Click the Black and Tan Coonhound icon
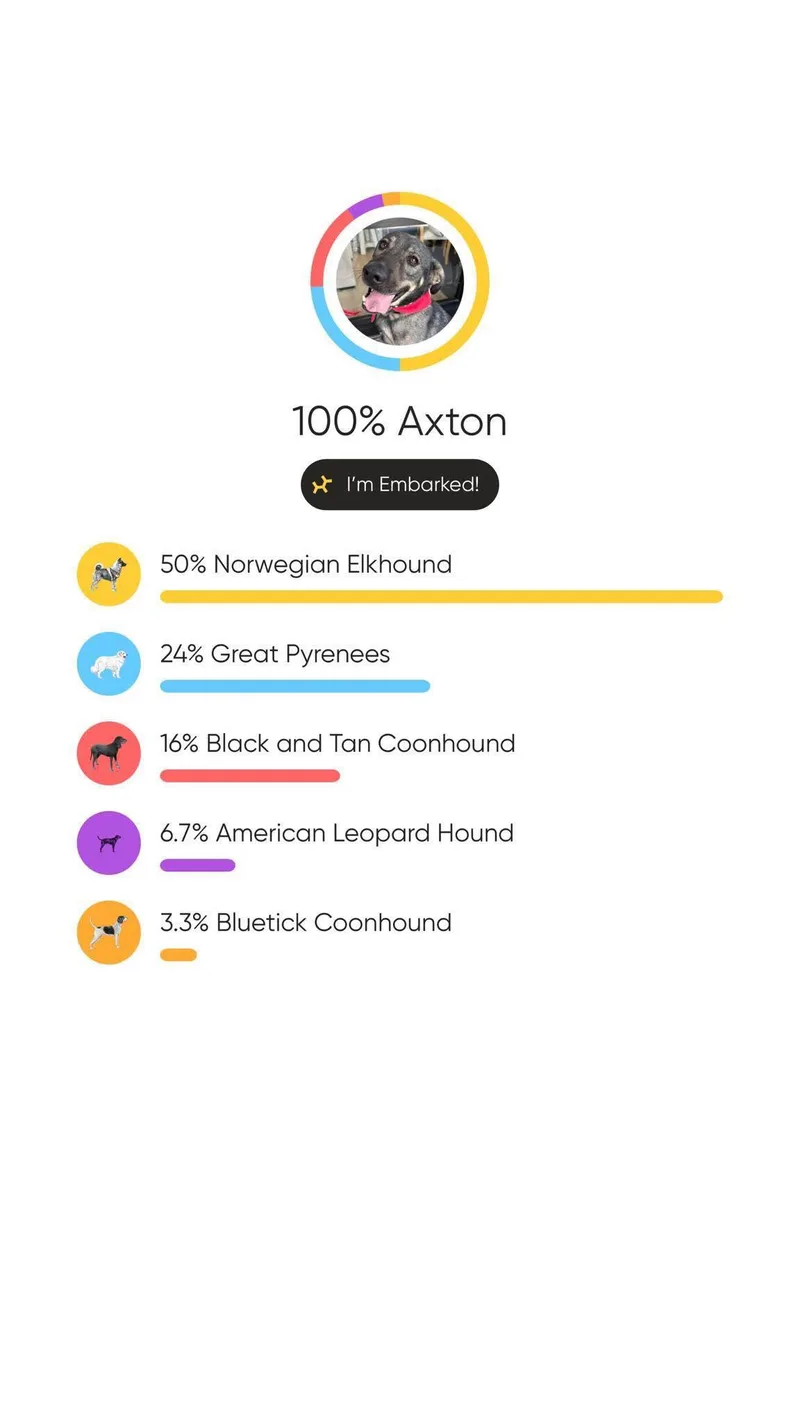The image size is (800, 1422). click(x=109, y=753)
